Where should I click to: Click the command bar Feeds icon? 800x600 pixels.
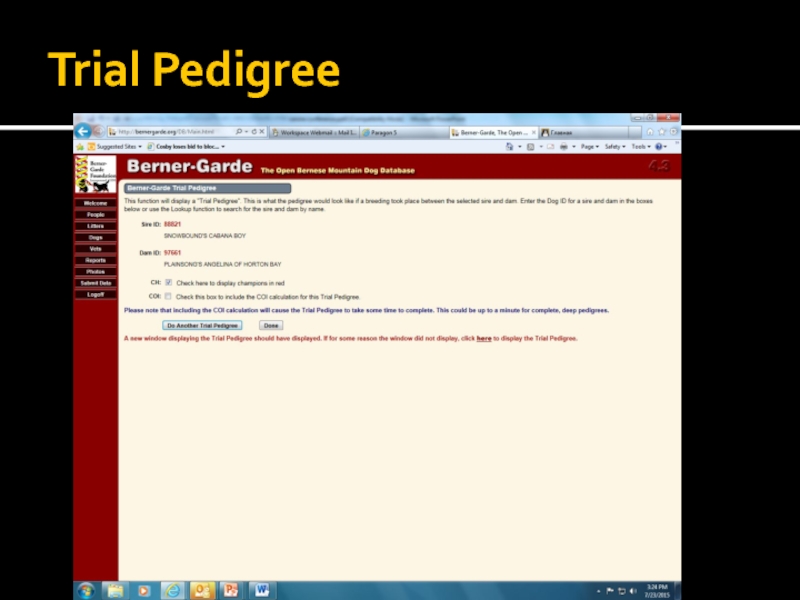(x=531, y=147)
